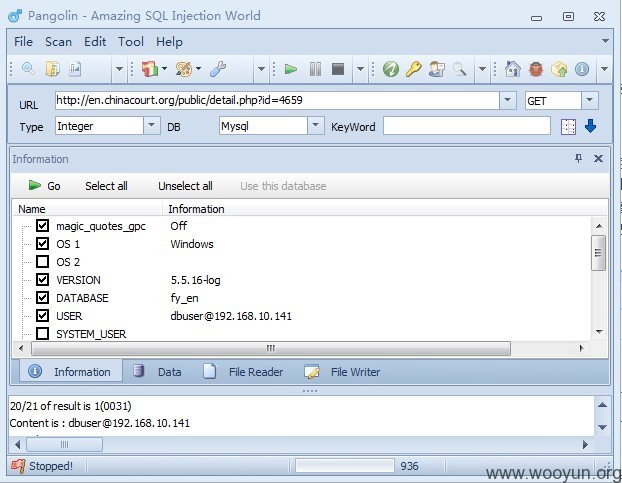Switch to the Data tab
Screen dimensions: 622x483
(x=157, y=372)
